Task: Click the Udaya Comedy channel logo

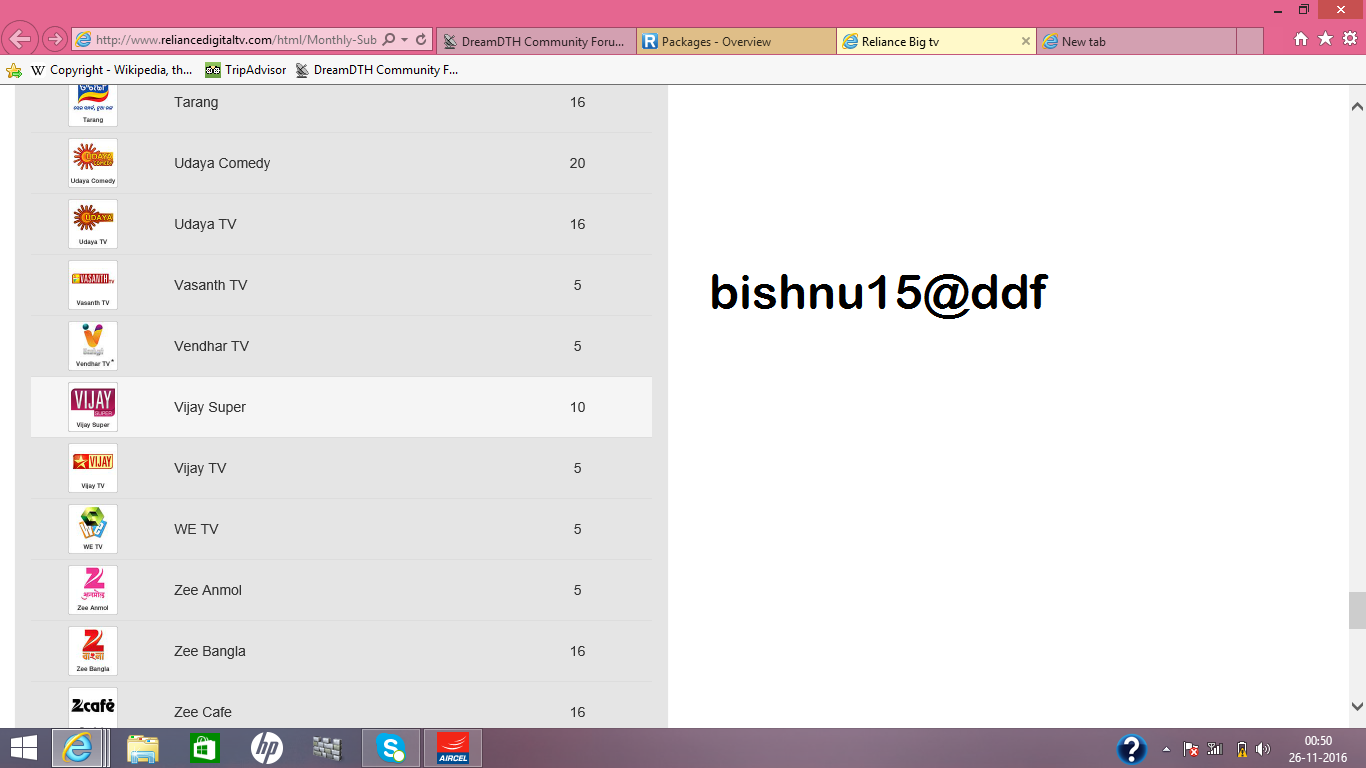Action: point(93,163)
